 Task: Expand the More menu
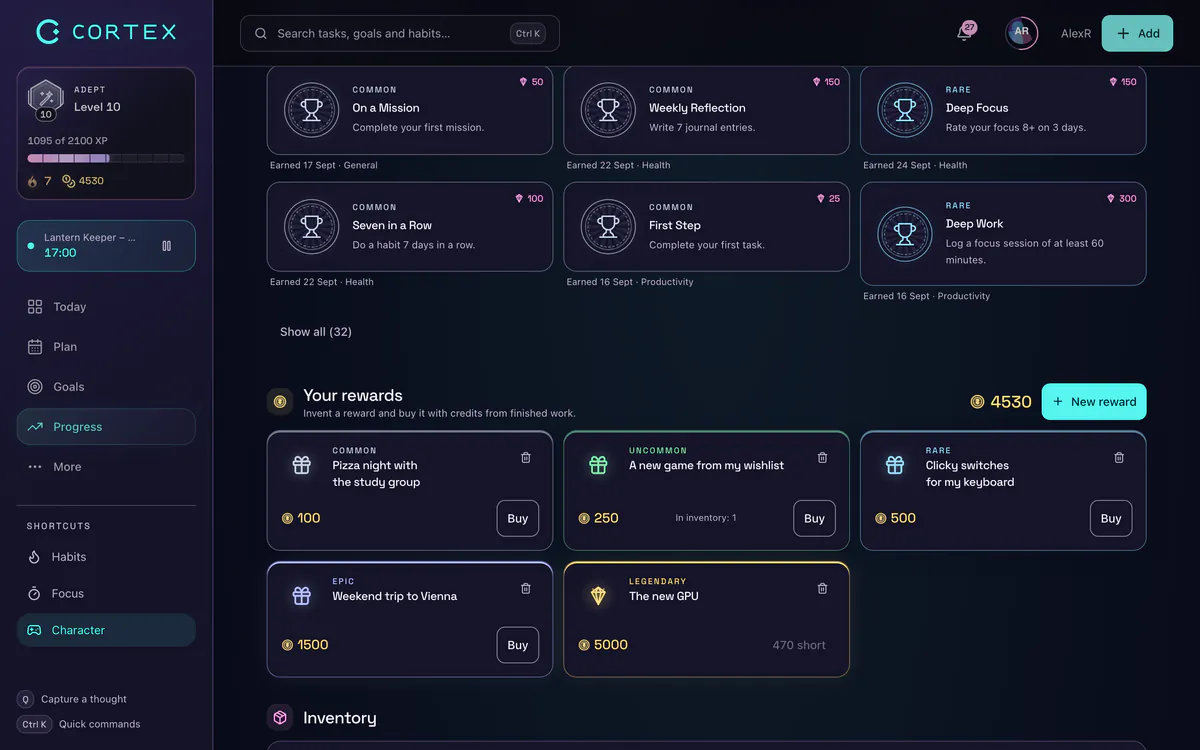106,467
